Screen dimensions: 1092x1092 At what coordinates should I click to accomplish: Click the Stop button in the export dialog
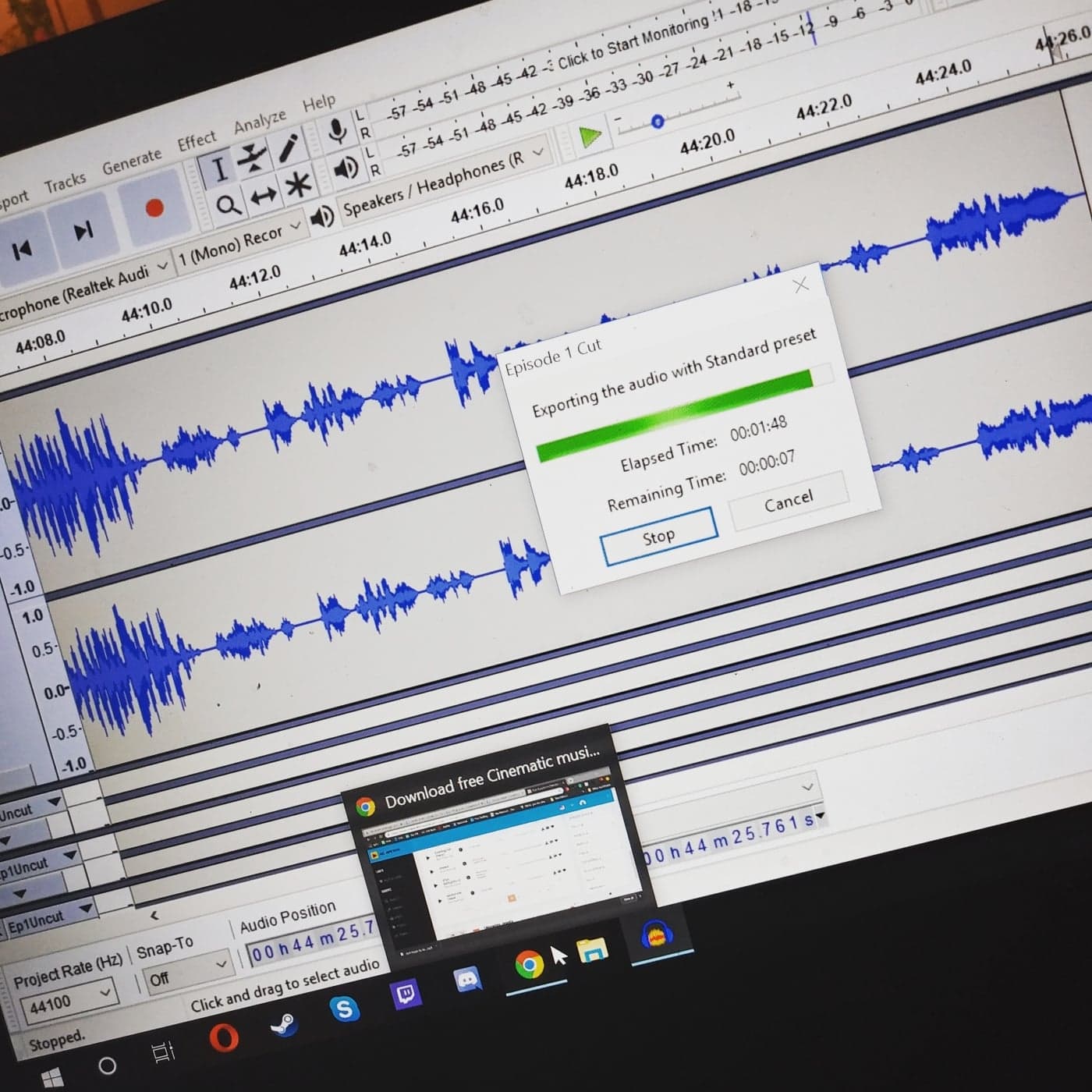(x=659, y=537)
